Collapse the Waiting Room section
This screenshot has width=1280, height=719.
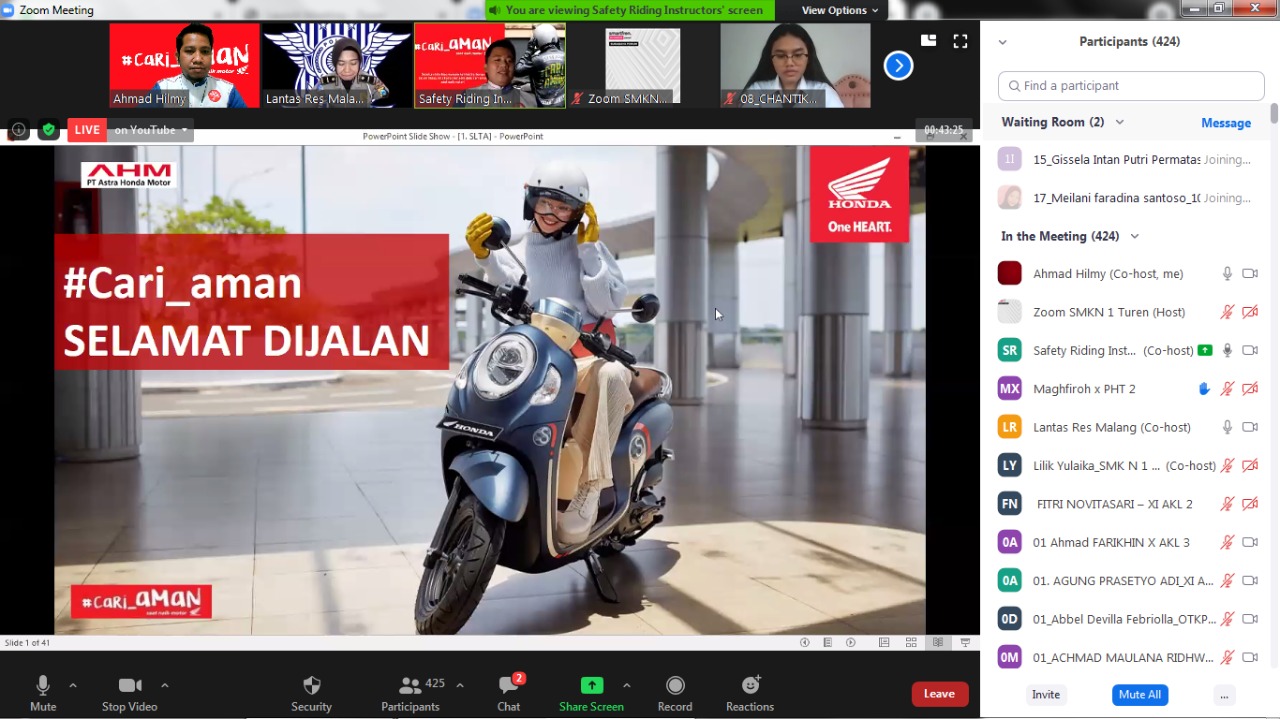[x=1119, y=122]
